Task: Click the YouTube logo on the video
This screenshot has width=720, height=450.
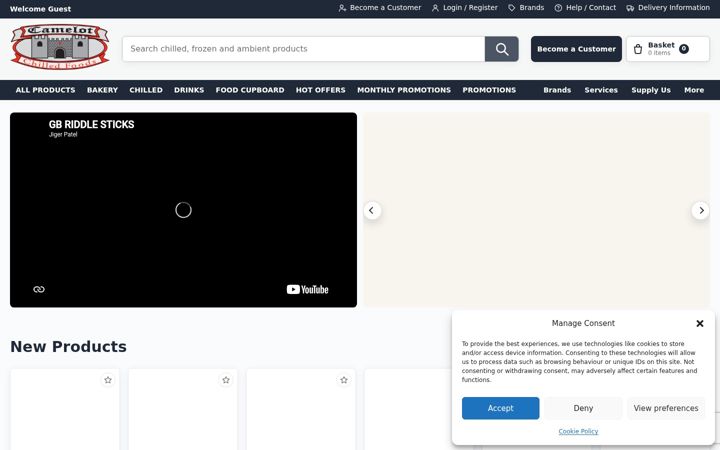Action: [x=307, y=289]
